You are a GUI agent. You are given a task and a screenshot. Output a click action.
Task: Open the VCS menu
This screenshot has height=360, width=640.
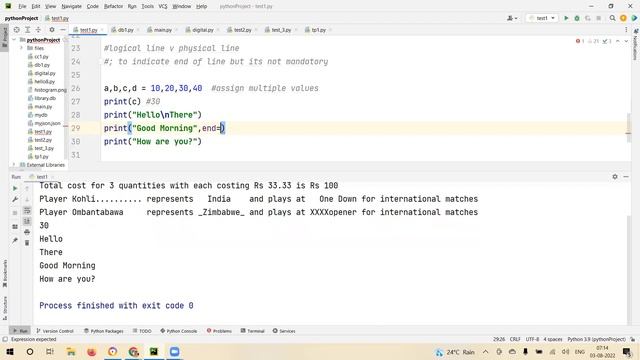click(162, 7)
